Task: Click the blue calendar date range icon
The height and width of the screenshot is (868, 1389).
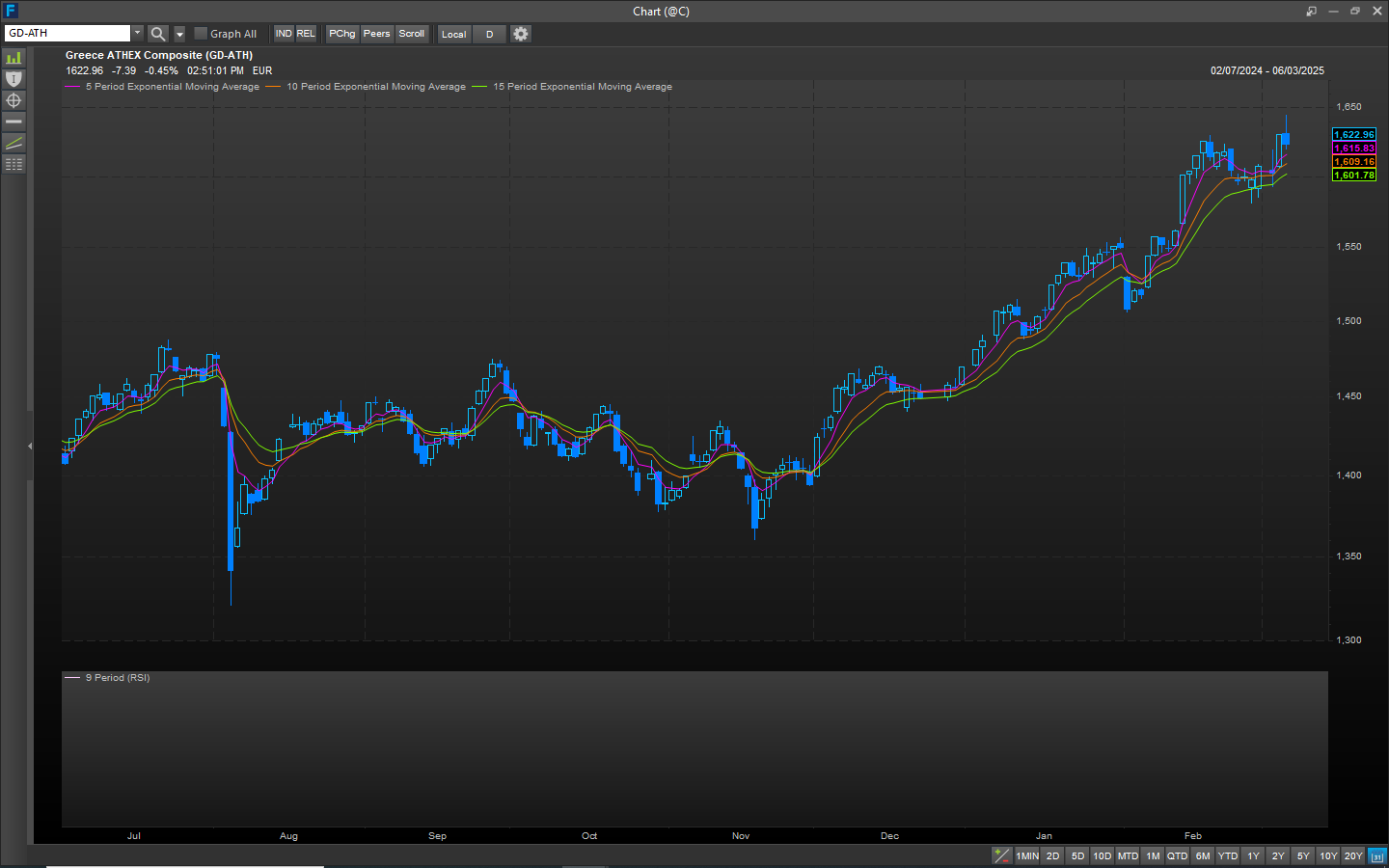Action: point(1377,855)
